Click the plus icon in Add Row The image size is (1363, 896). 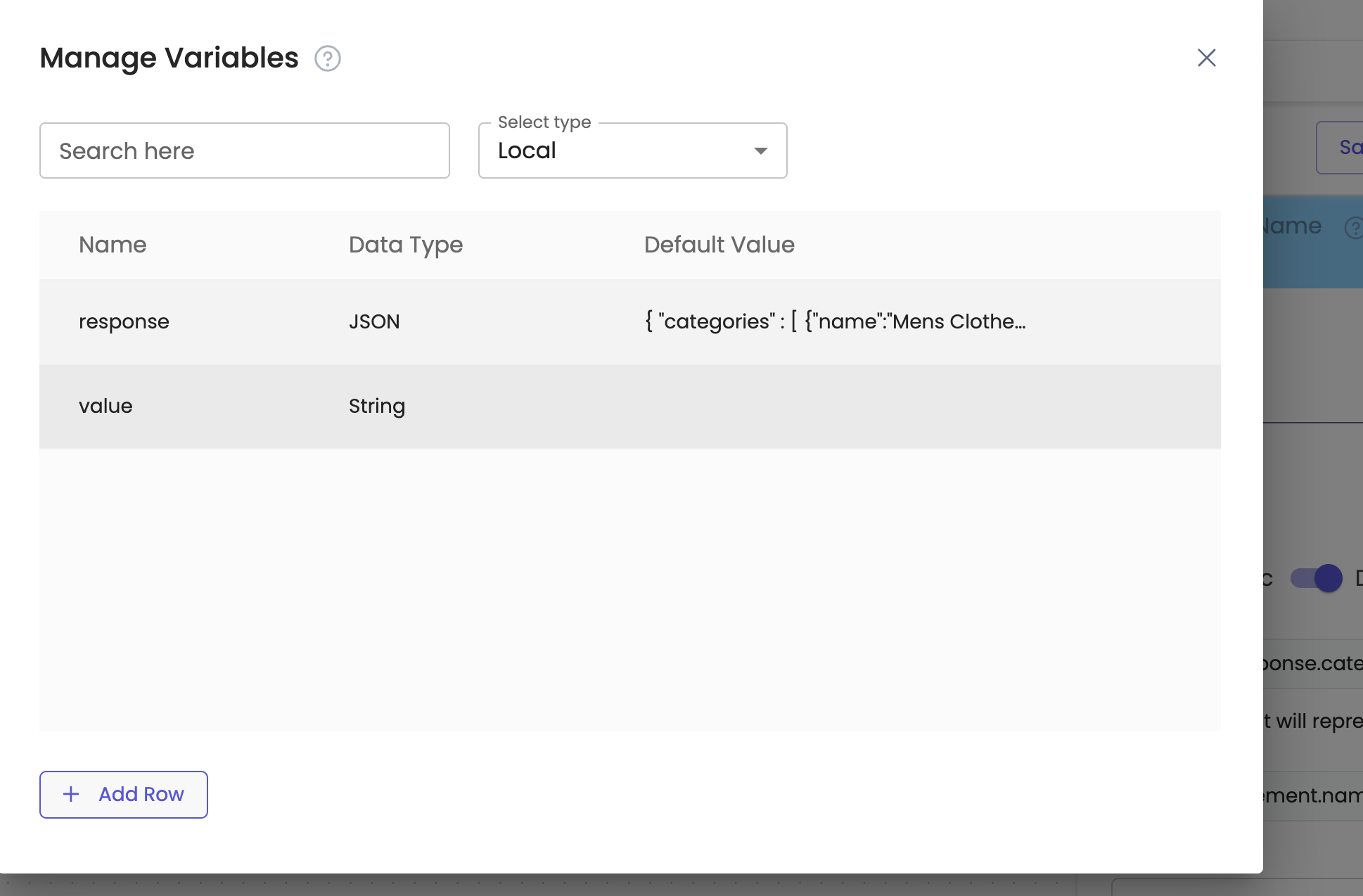point(71,794)
